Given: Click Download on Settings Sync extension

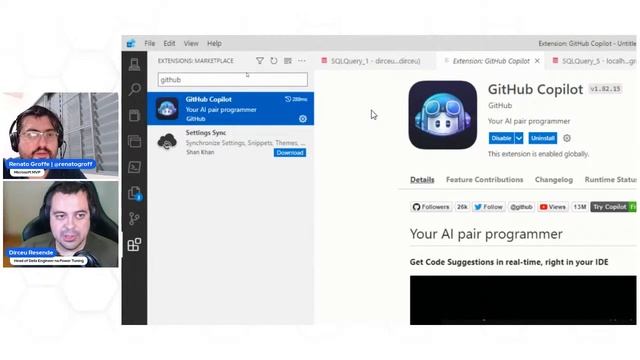Looking at the screenshot, I should [x=290, y=153].
